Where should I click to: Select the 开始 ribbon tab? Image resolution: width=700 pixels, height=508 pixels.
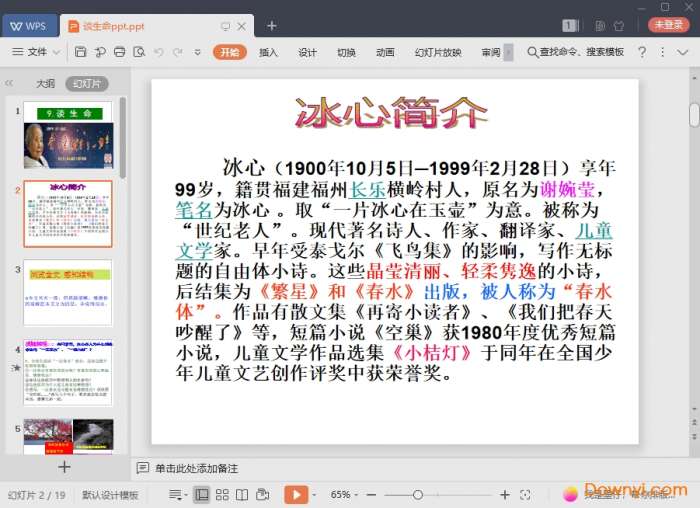tap(230, 52)
